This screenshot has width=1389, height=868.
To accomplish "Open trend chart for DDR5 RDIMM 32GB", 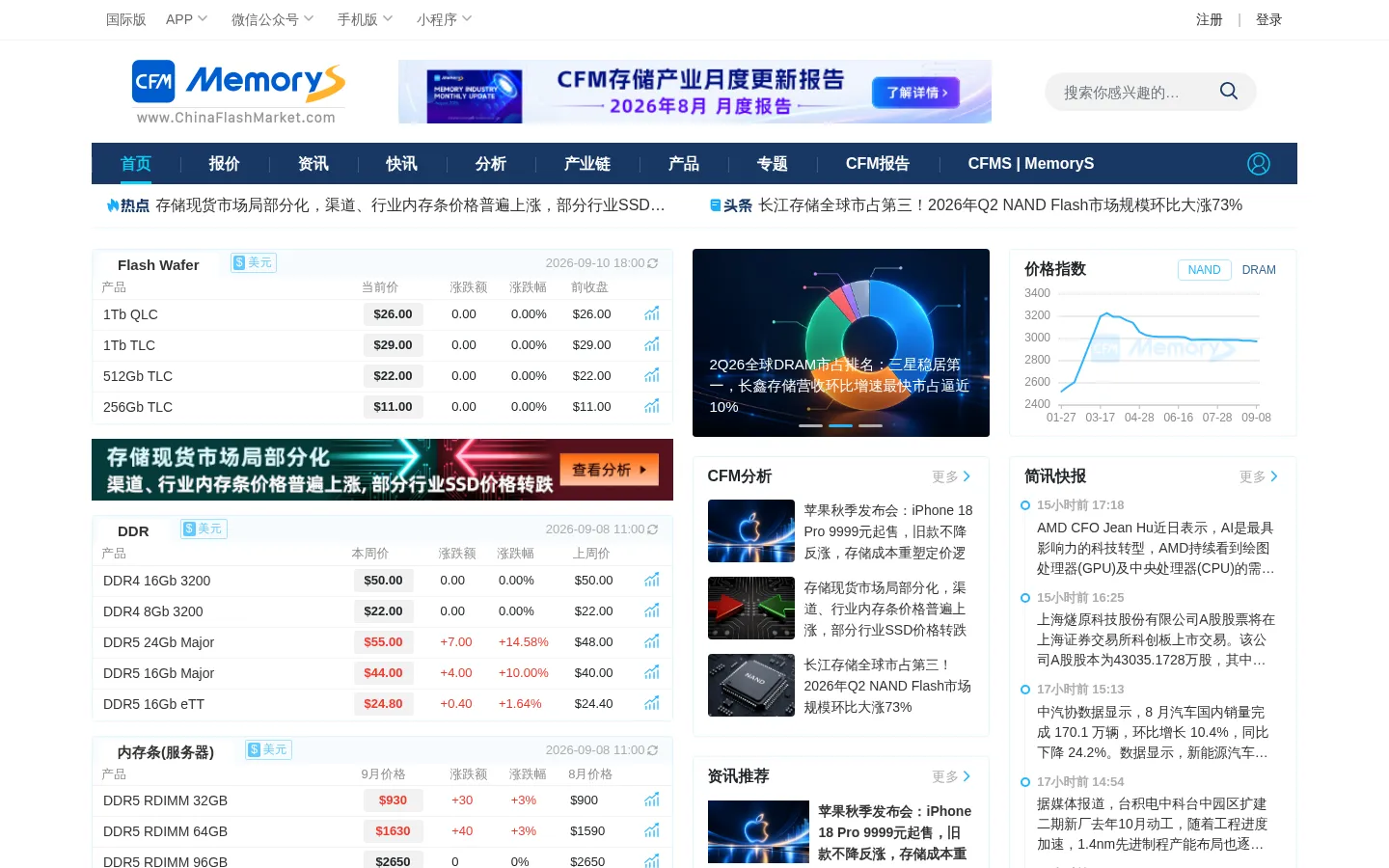I will [x=652, y=800].
